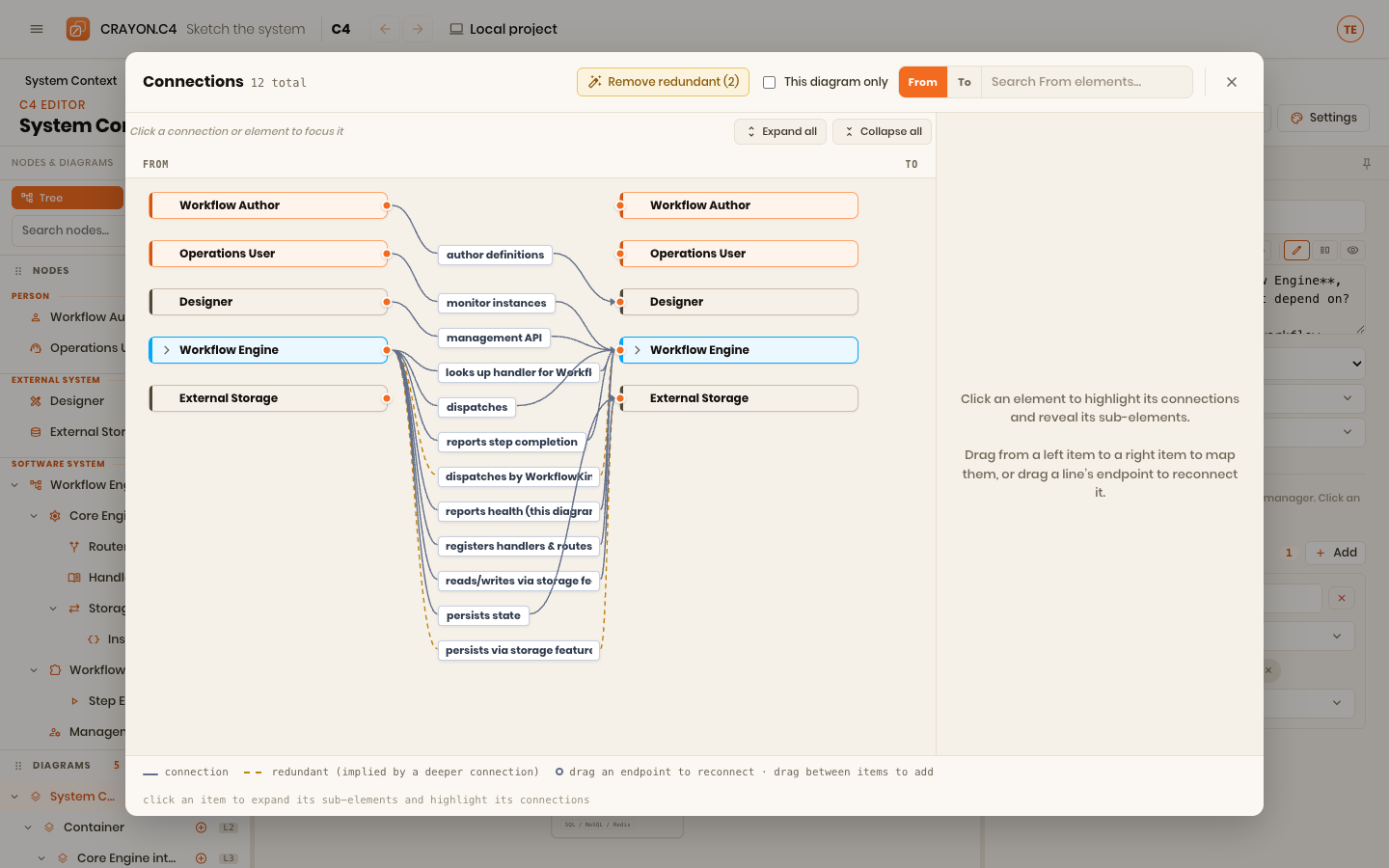
Task: Collapse the Container diagram node
Action: 28,827
